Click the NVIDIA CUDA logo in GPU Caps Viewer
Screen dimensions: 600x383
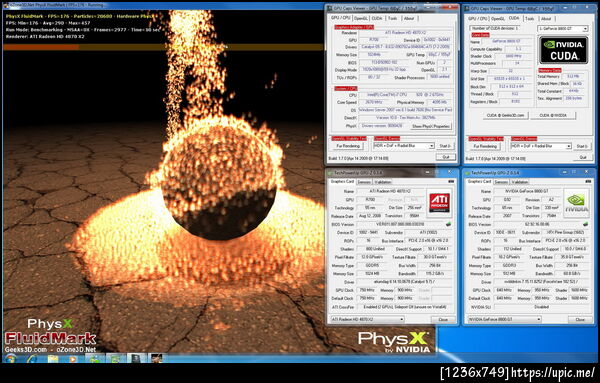point(563,50)
